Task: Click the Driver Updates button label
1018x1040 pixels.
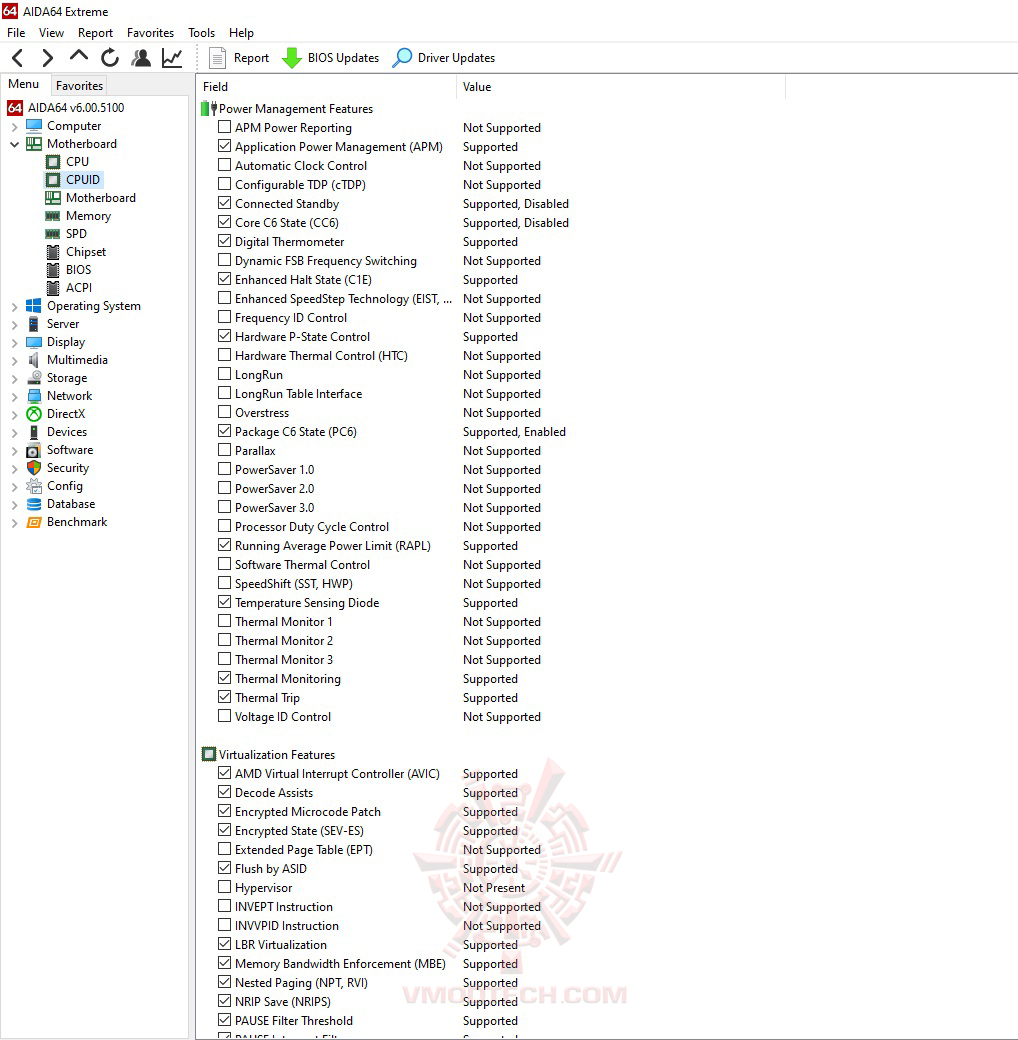Action: [456, 58]
